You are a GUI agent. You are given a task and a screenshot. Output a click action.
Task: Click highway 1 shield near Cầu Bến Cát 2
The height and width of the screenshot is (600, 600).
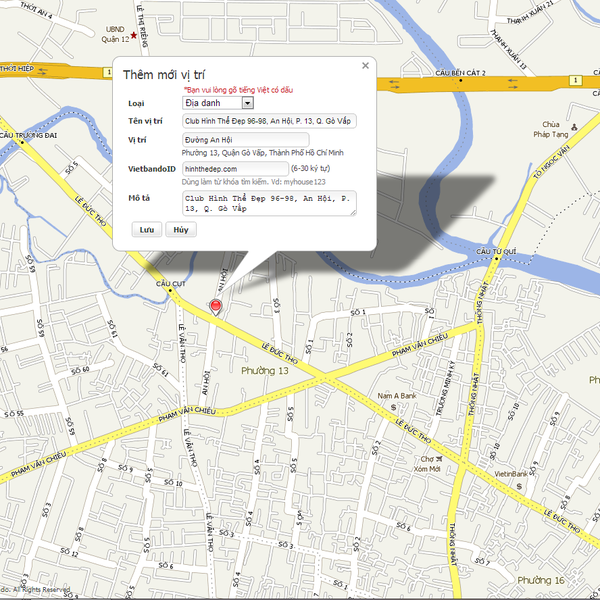coord(576,80)
